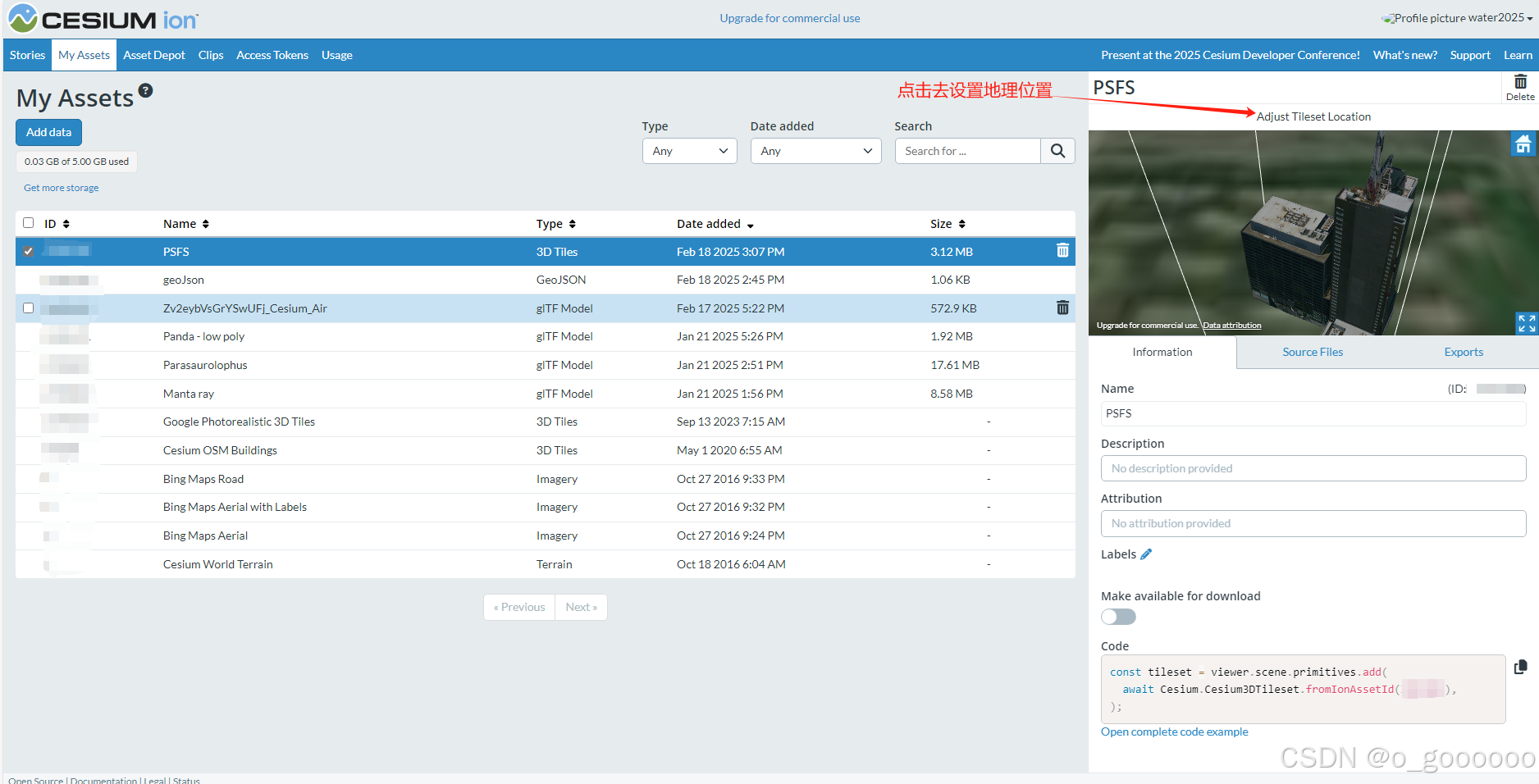Focus the Search for asset field
Screen dimensions: 1539x784
(967, 151)
